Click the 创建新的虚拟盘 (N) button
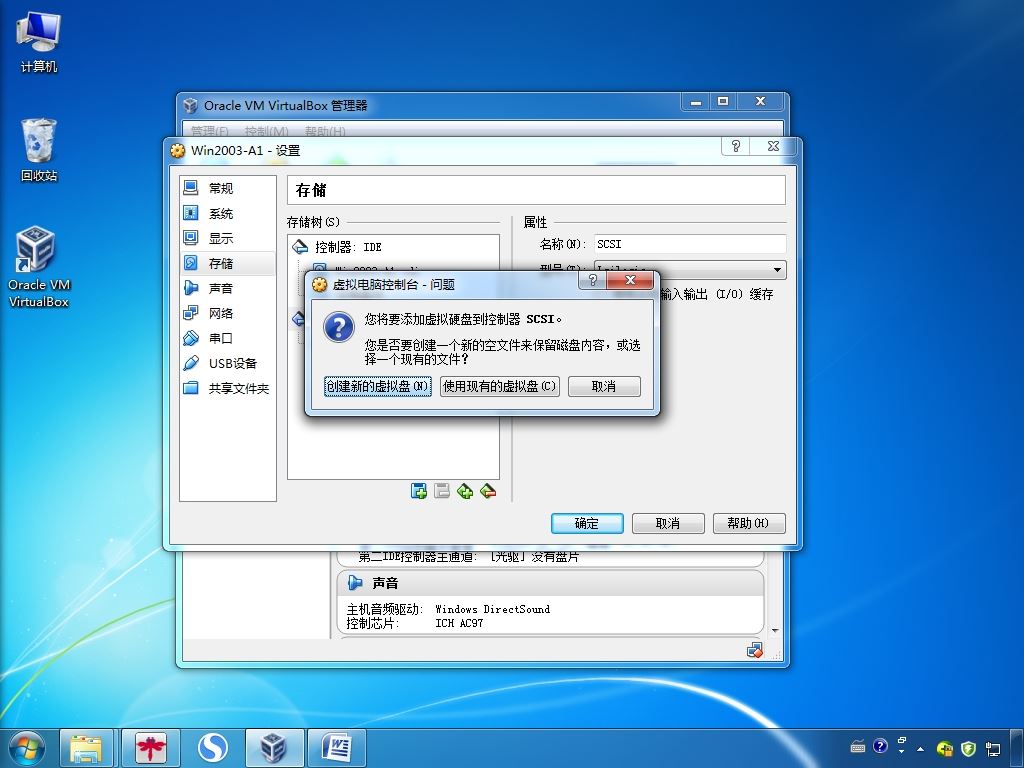1024x768 pixels. pos(377,387)
